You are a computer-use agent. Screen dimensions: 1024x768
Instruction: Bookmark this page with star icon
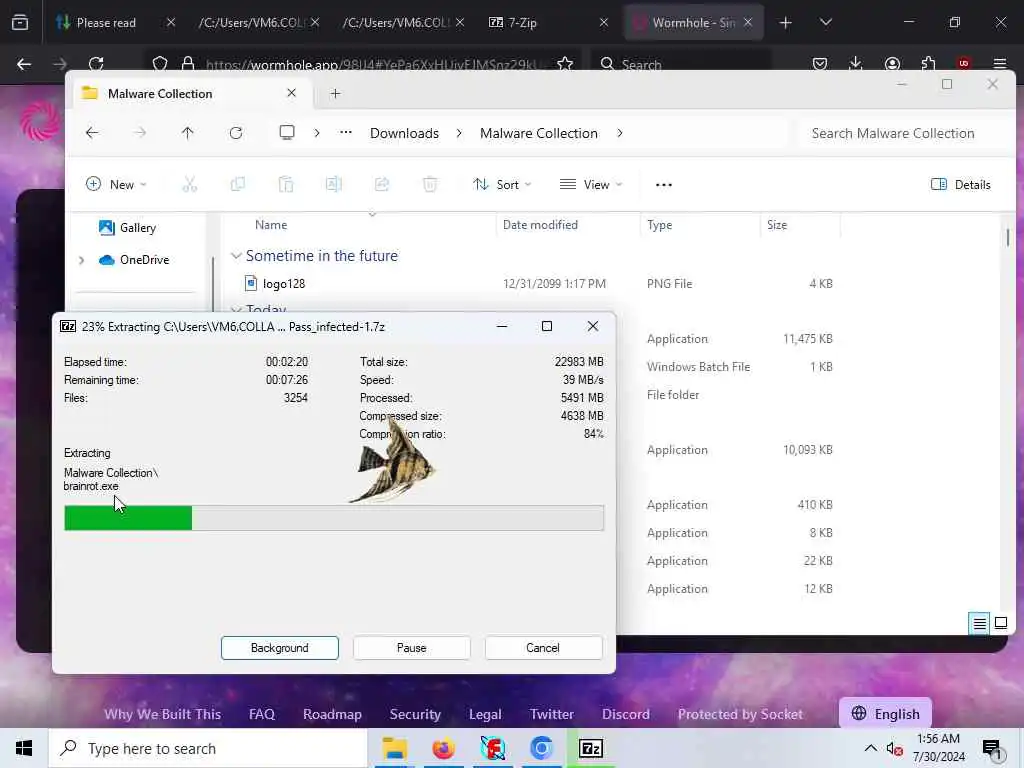click(565, 64)
